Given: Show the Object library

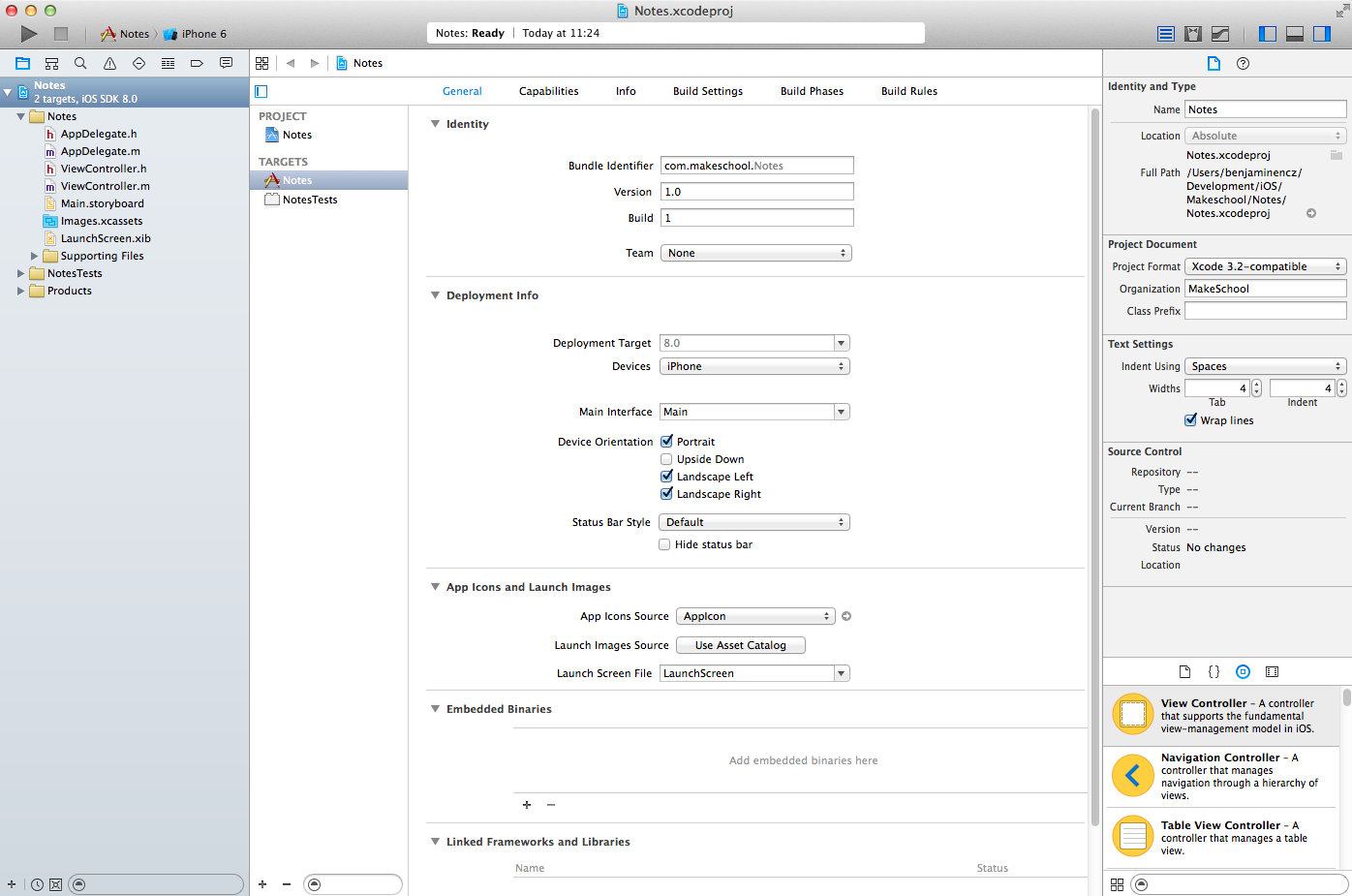Looking at the screenshot, I should [x=1243, y=671].
